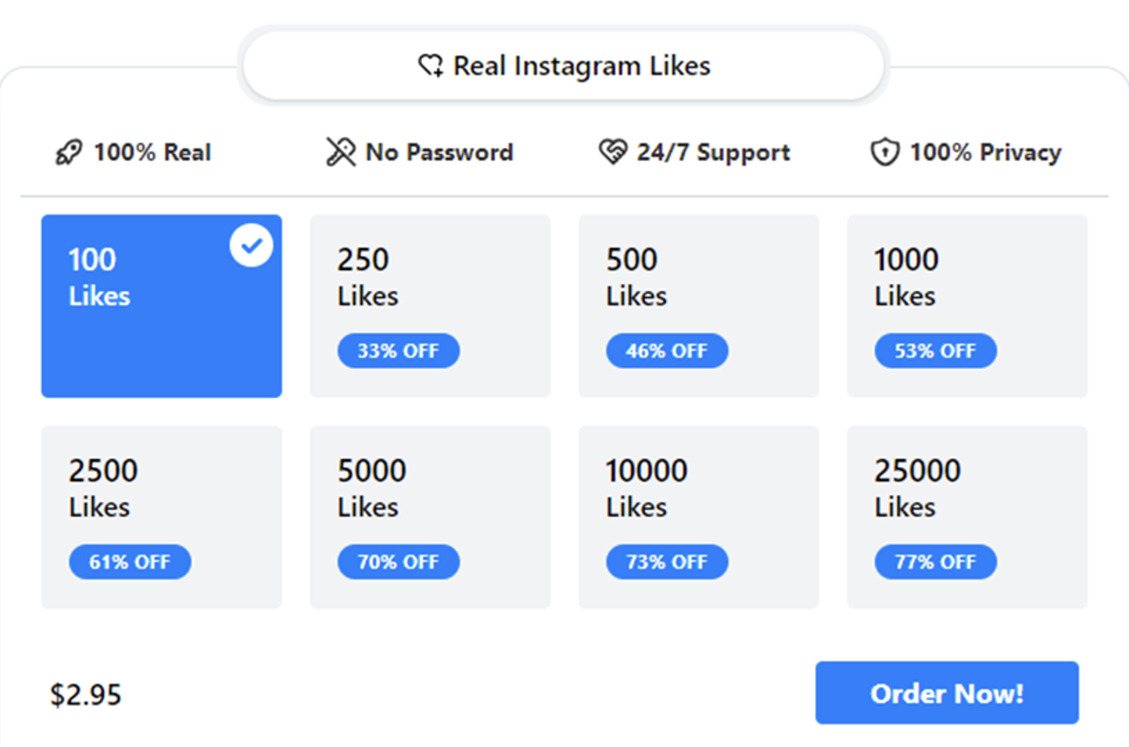Image resolution: width=1129 pixels, height=747 pixels.
Task: Click the handshake heart 24/7 Support icon
Action: point(612,152)
